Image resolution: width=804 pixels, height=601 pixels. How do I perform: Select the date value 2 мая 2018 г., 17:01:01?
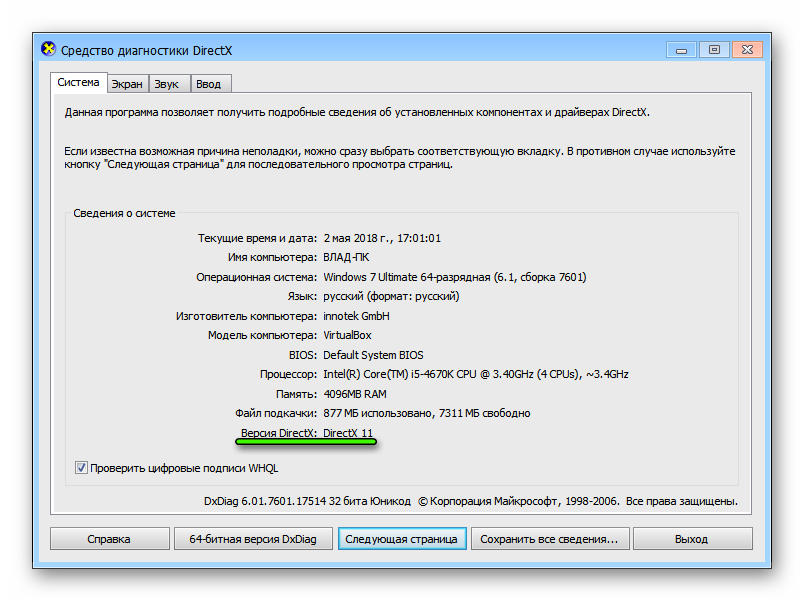point(382,238)
